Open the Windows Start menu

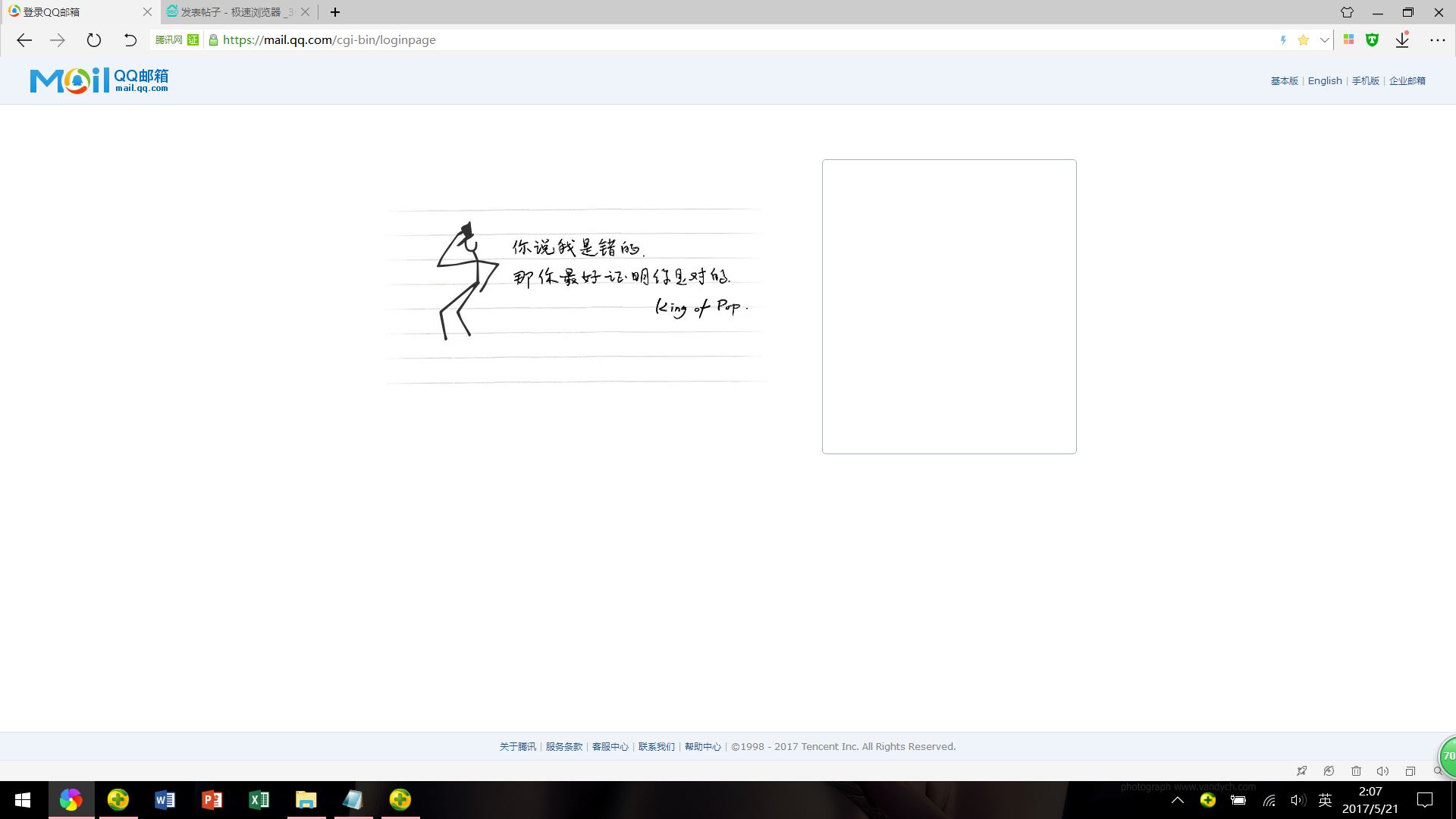(x=23, y=800)
